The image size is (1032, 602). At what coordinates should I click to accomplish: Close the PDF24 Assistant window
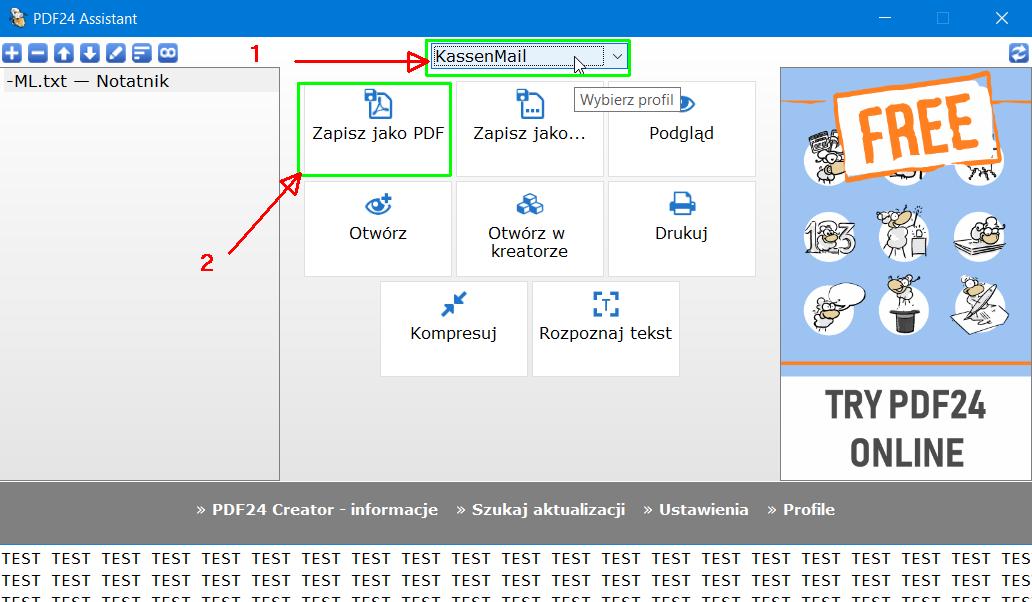coord(1002,18)
